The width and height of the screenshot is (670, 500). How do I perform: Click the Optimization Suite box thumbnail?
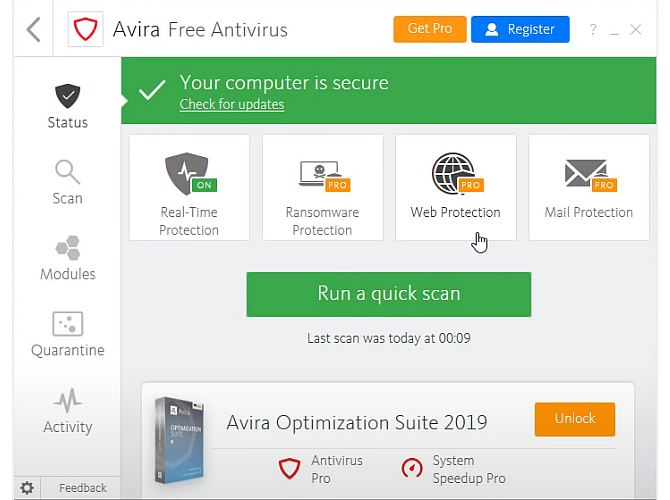click(x=182, y=440)
